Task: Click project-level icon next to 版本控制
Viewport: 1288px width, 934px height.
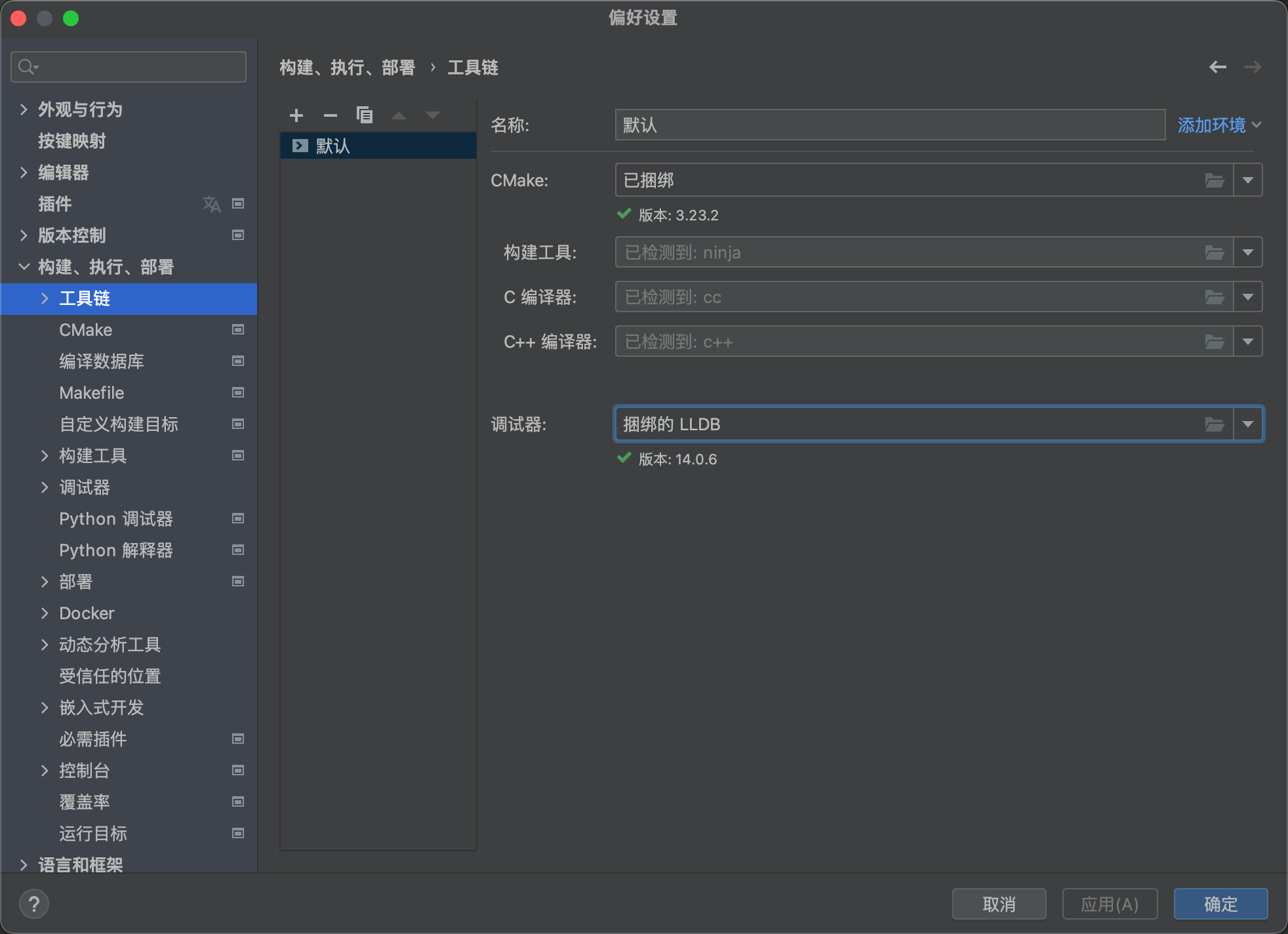Action: click(x=238, y=235)
